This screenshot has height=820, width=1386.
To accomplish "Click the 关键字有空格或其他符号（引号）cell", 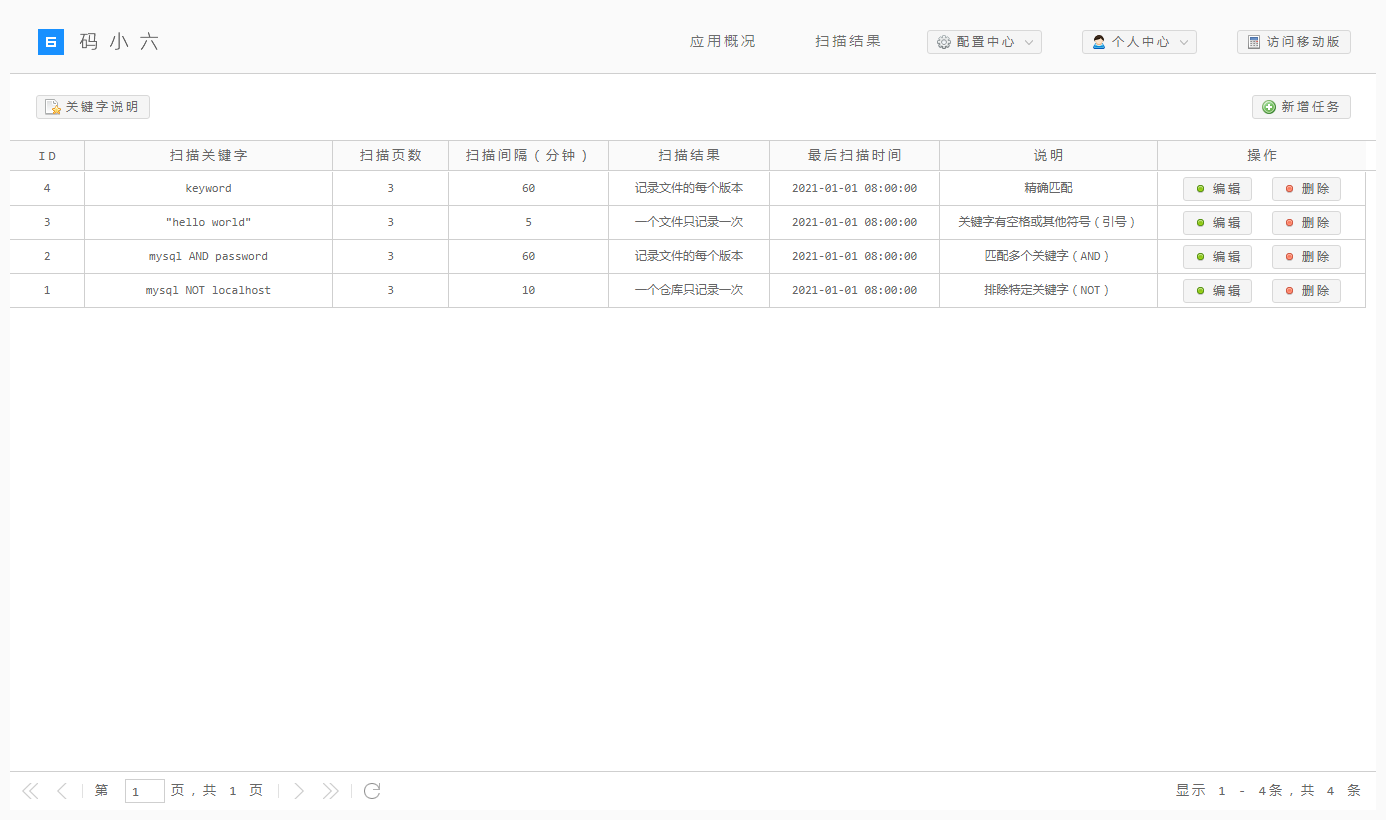I will point(1049,222).
